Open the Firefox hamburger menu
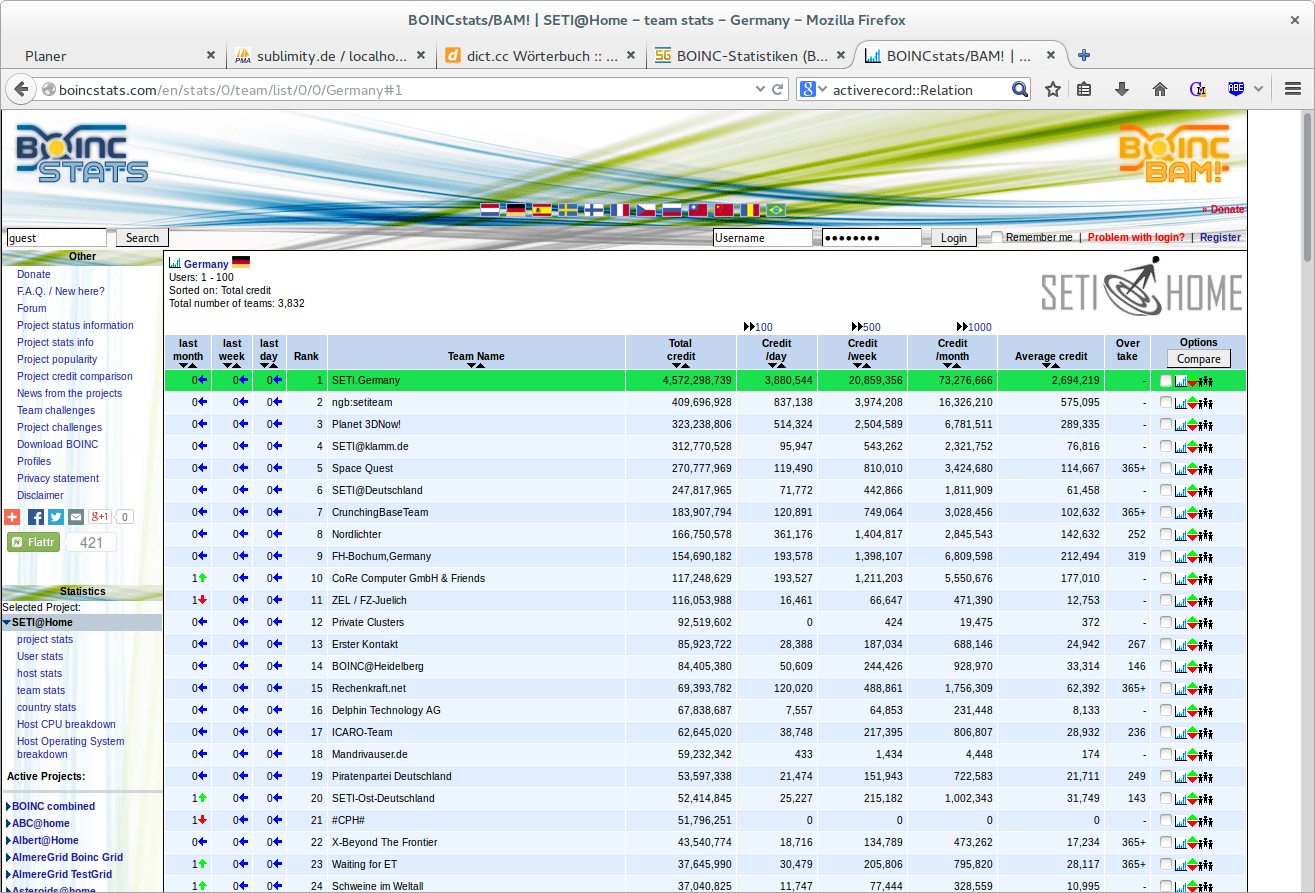The height and width of the screenshot is (893, 1315). [1292, 90]
